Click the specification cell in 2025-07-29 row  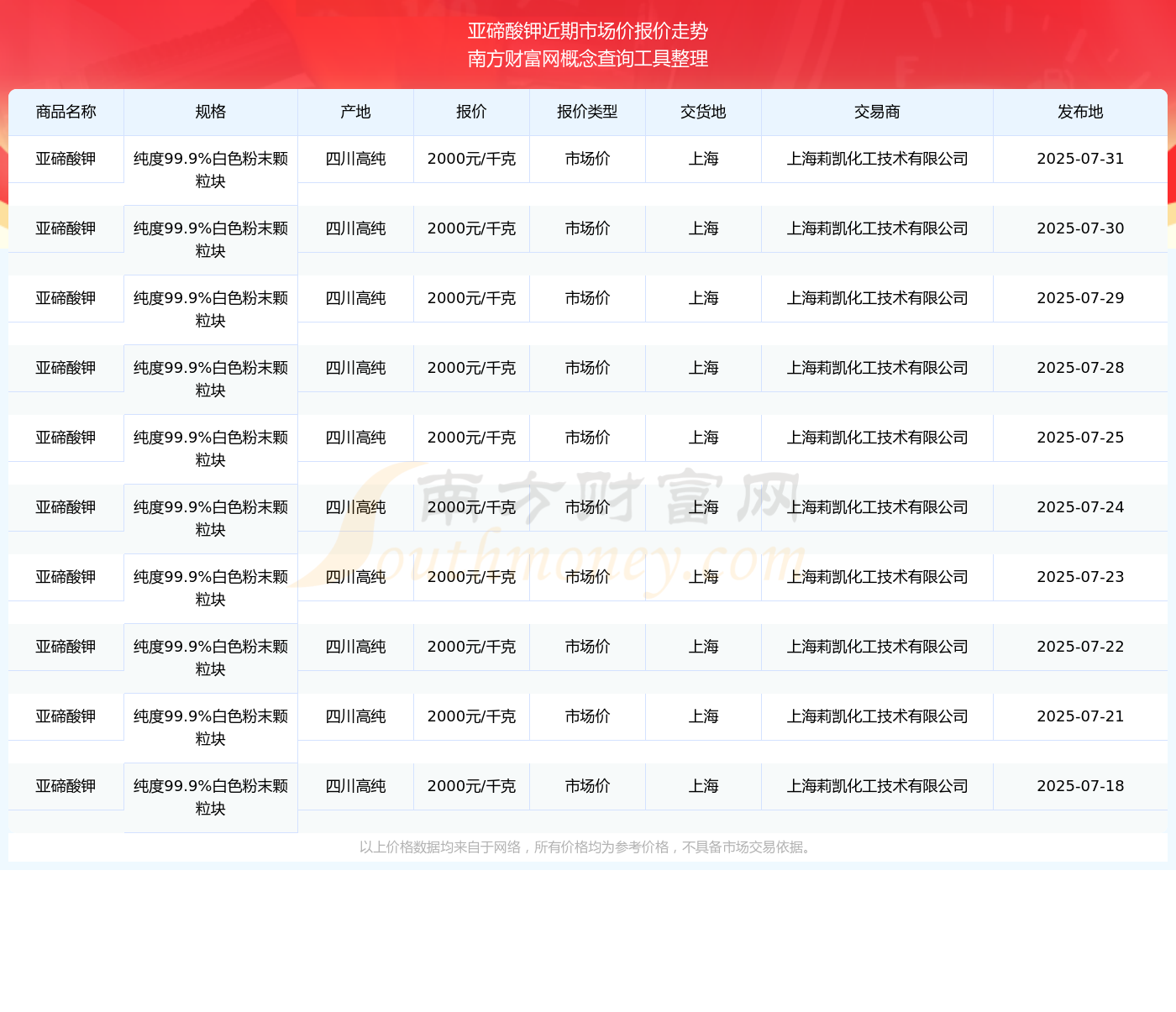click(x=211, y=310)
